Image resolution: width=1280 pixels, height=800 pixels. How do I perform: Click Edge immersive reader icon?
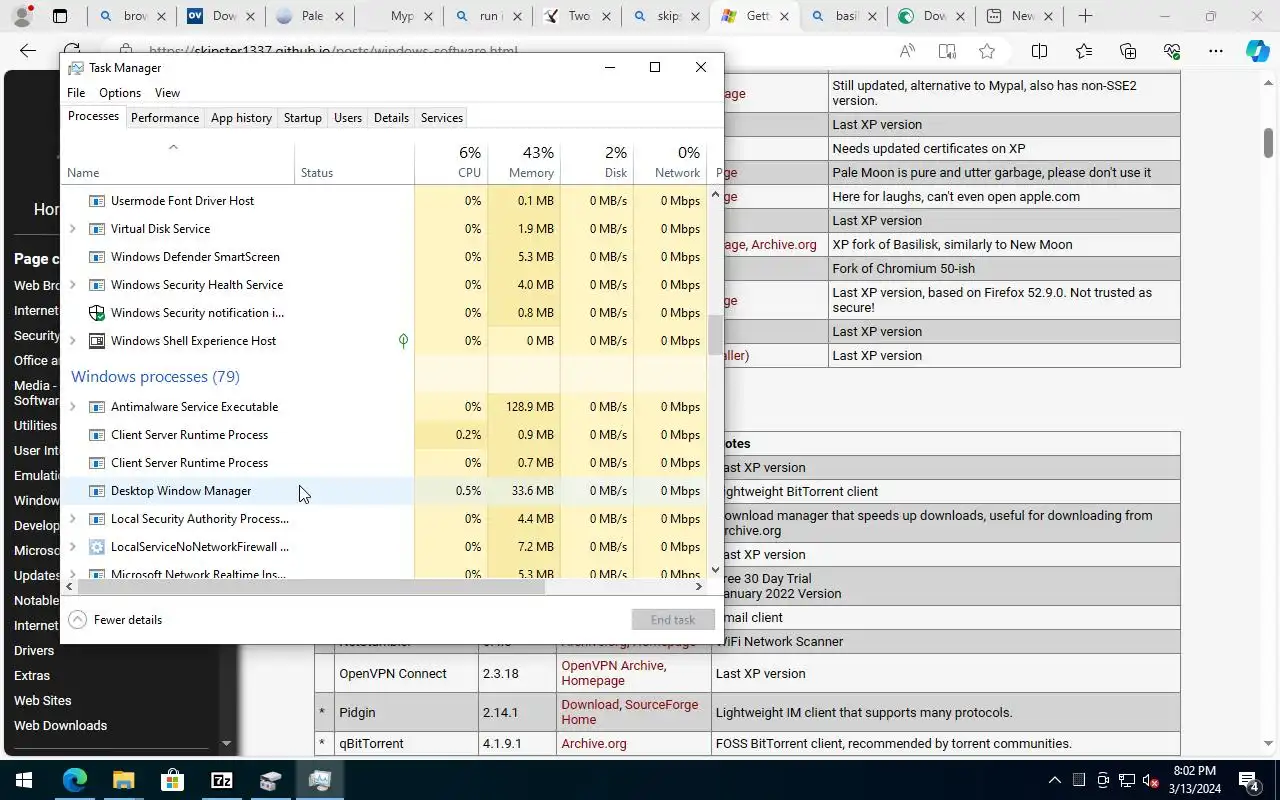point(947,51)
